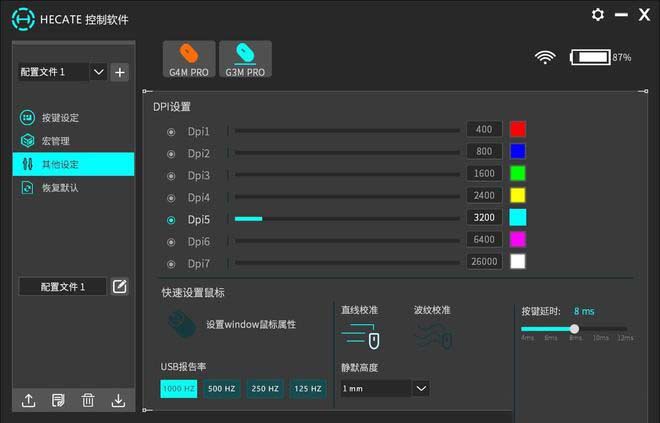Screen dimensions: 660x423
Task: Set USB report rate to 125 HZ
Action: coord(308,388)
